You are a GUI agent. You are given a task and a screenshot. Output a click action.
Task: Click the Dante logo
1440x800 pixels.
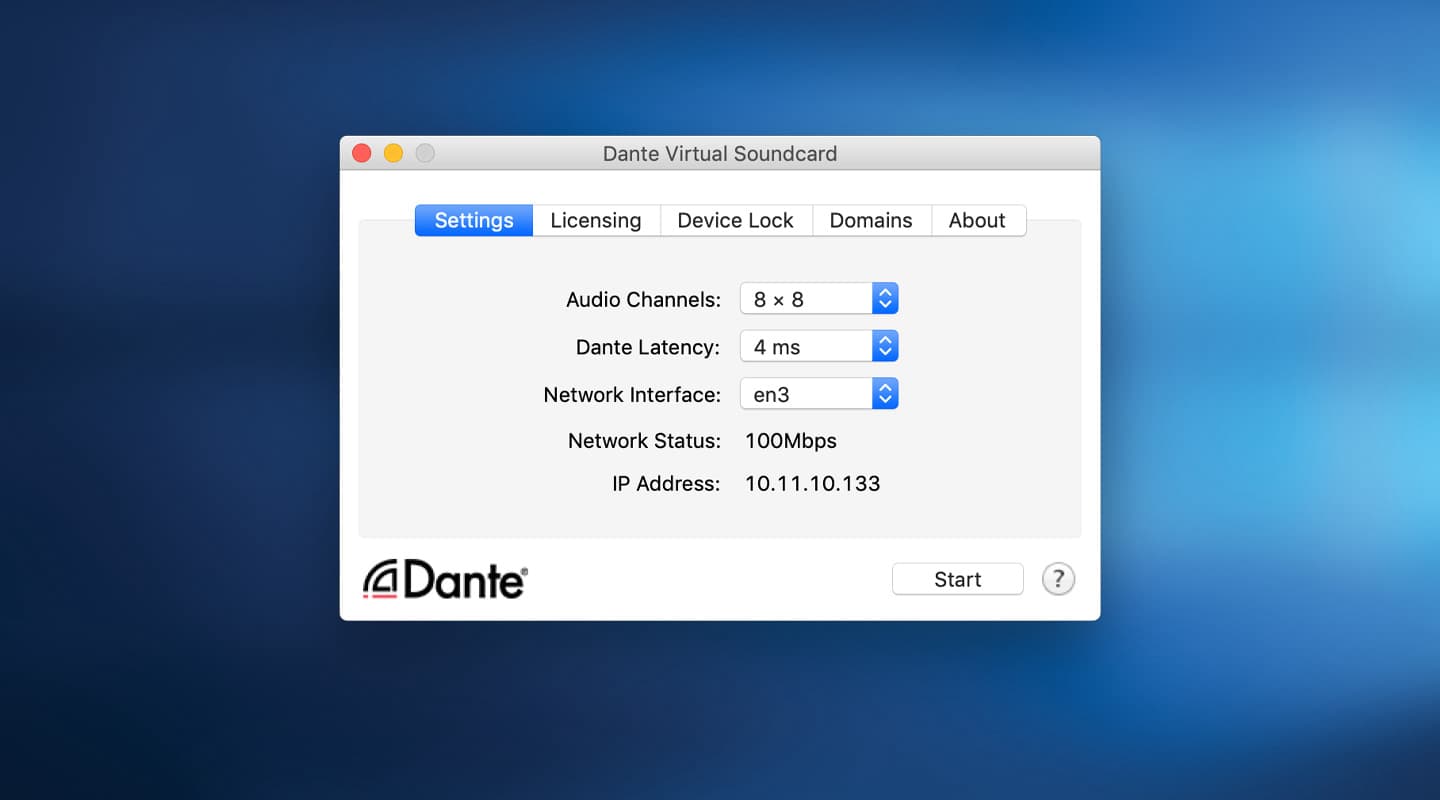445,579
